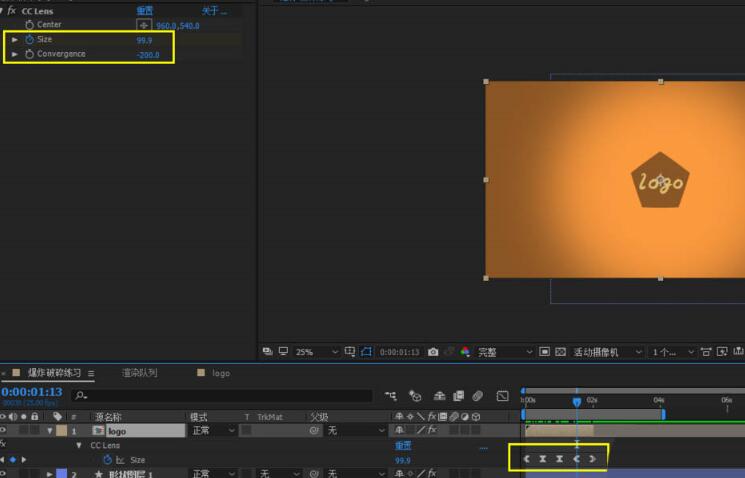Toggle the draft 3D icon
Image resolution: width=745 pixels, height=478 pixels.
click(415, 396)
